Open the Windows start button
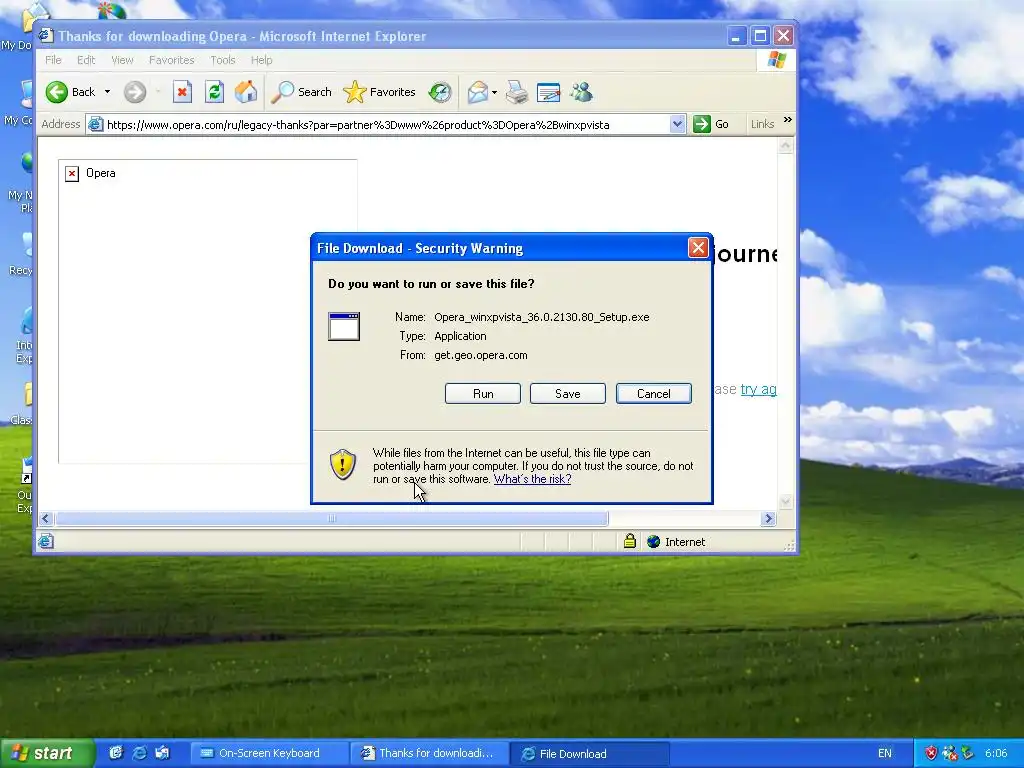The height and width of the screenshot is (768, 1024). tap(47, 754)
